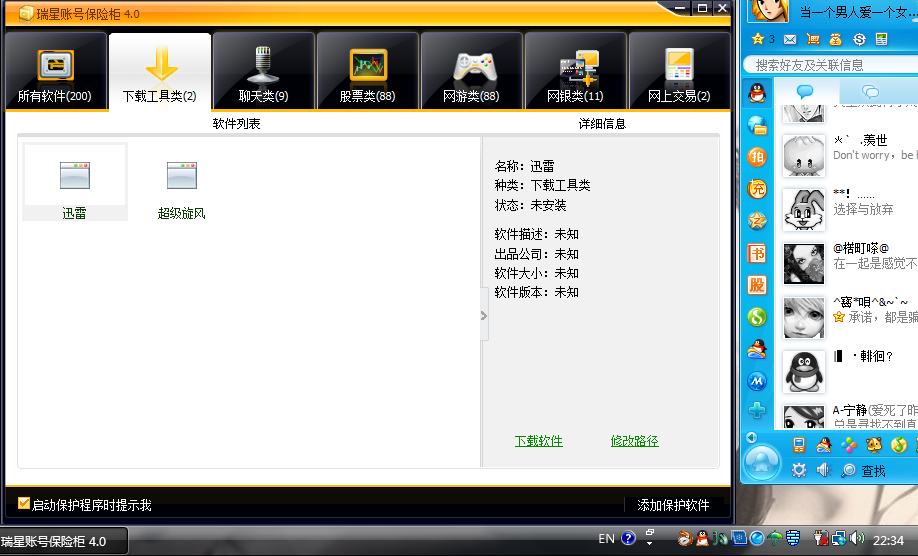Open QQ surfing penguin icon in bottom bar
The image size is (918, 556).
click(x=824, y=445)
